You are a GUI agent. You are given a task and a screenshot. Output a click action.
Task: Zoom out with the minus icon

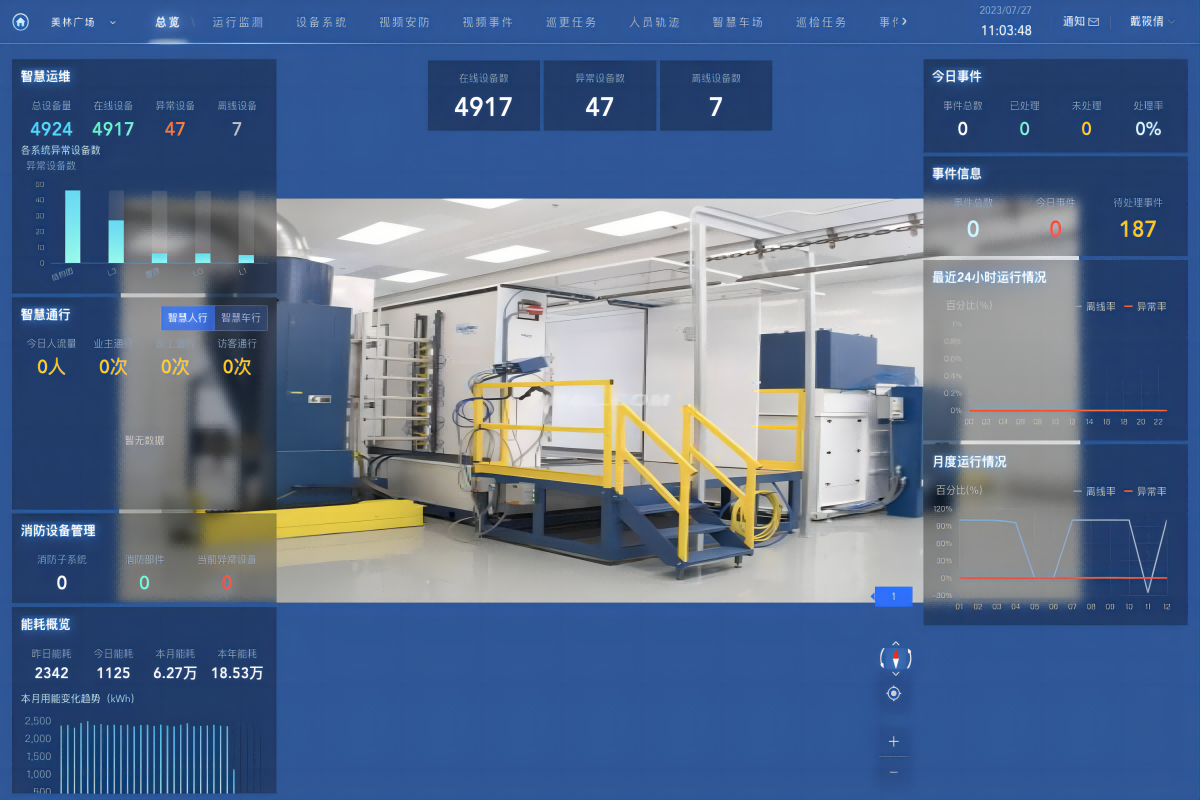pos(894,772)
